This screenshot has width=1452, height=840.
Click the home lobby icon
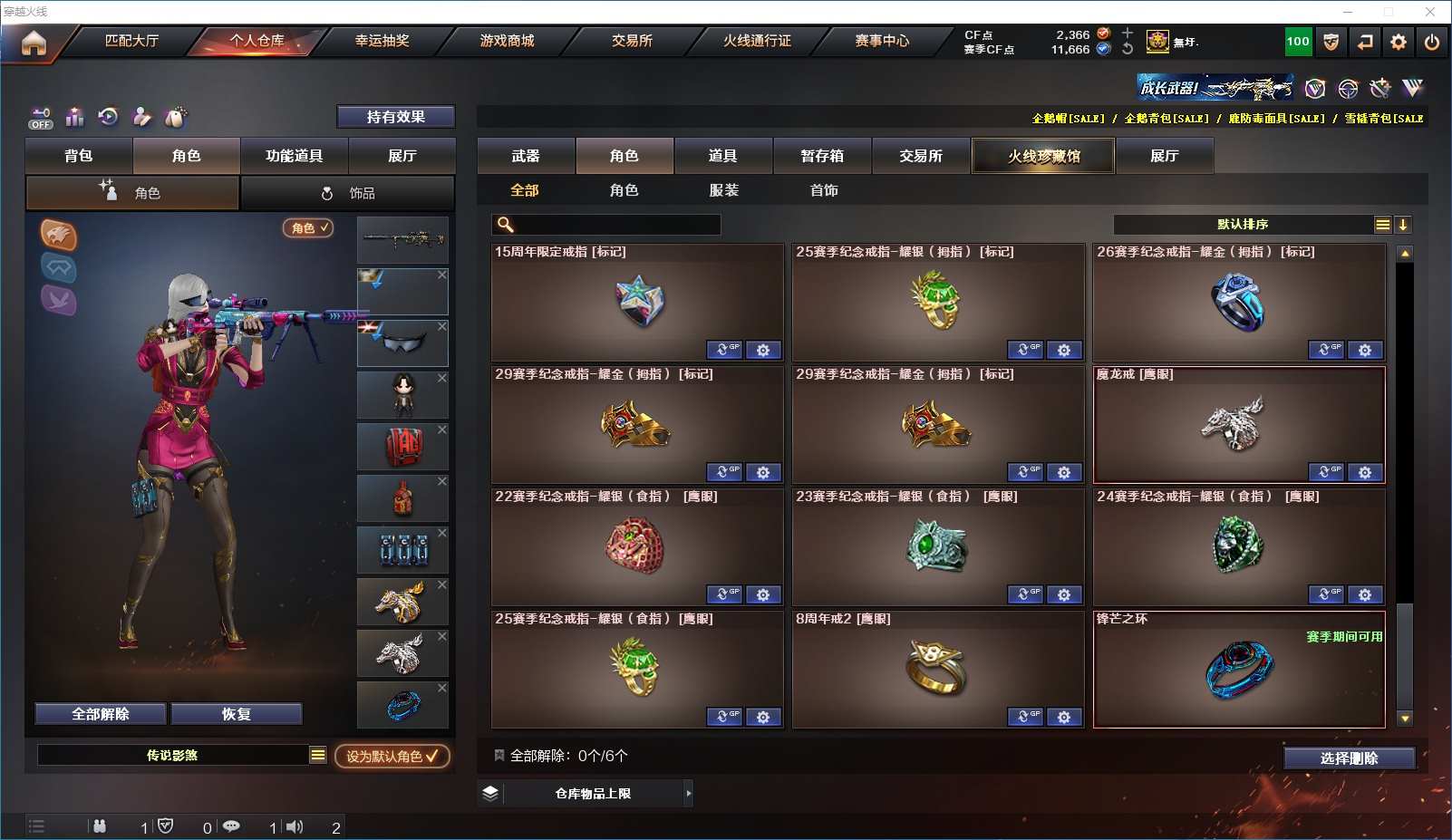[34, 43]
